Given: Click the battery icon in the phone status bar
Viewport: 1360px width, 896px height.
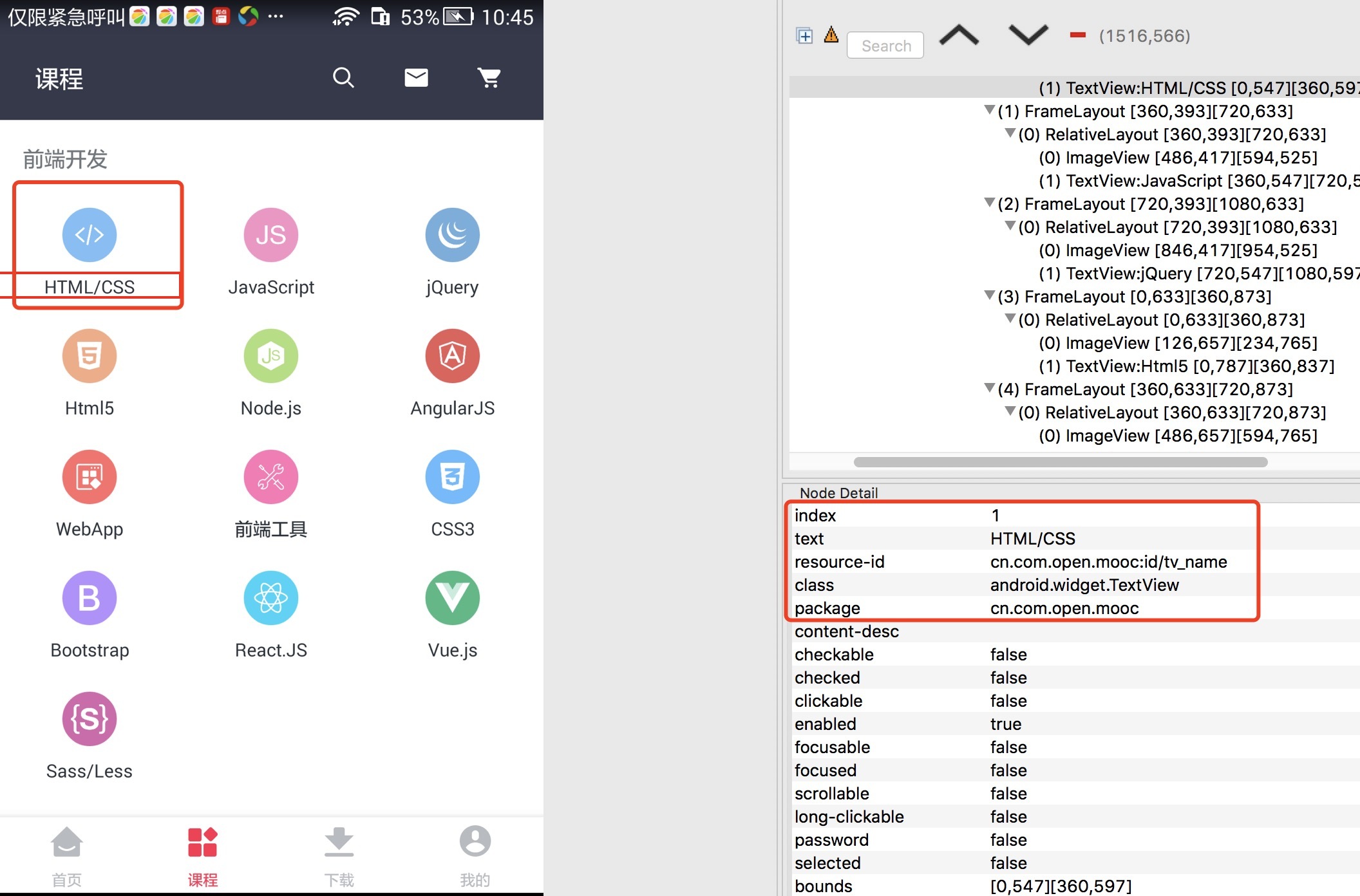Looking at the screenshot, I should tap(458, 16).
